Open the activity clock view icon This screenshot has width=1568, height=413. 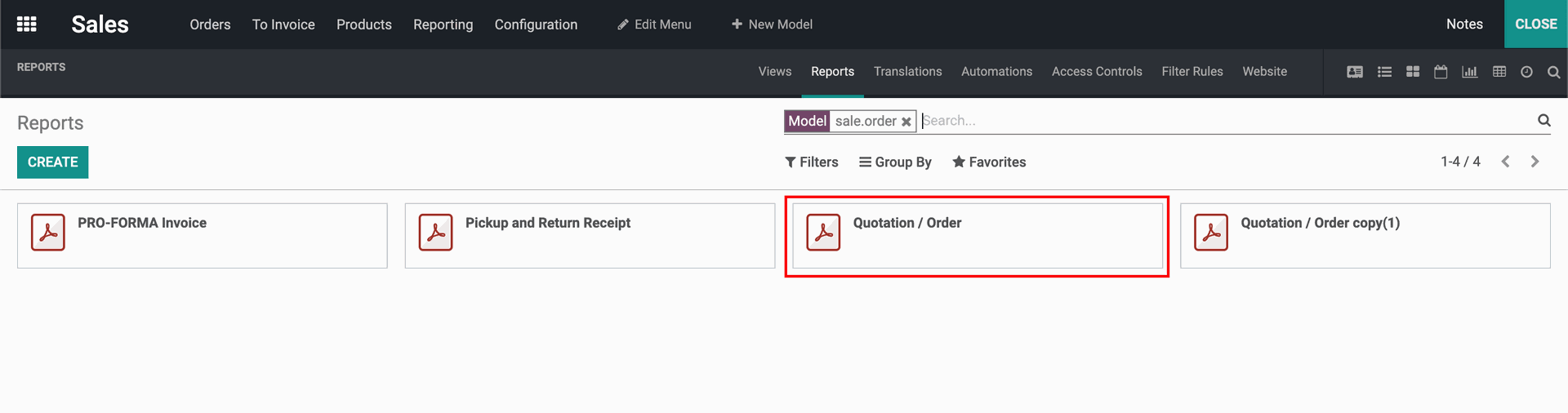pos(1526,72)
